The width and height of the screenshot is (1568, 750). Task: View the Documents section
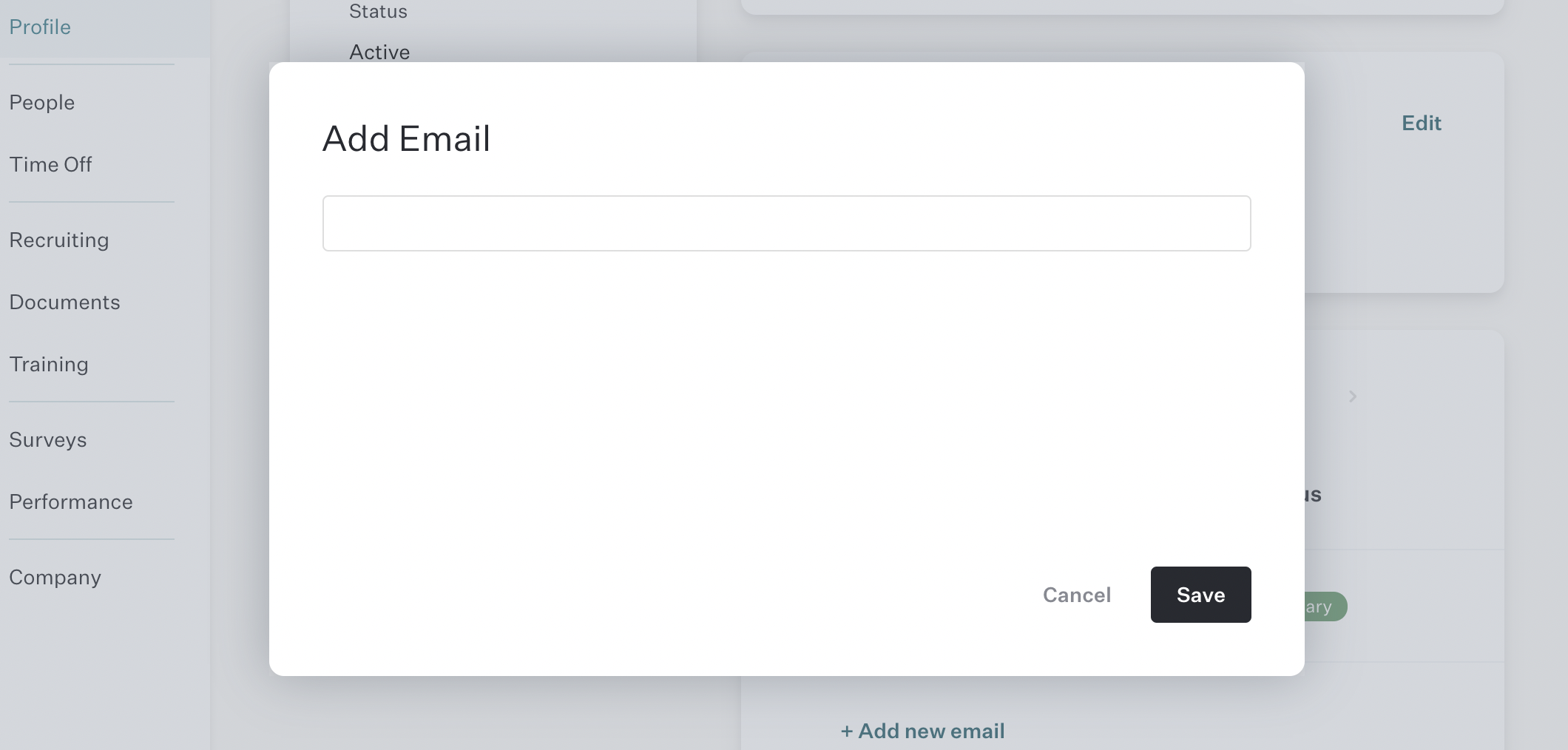[x=64, y=302]
